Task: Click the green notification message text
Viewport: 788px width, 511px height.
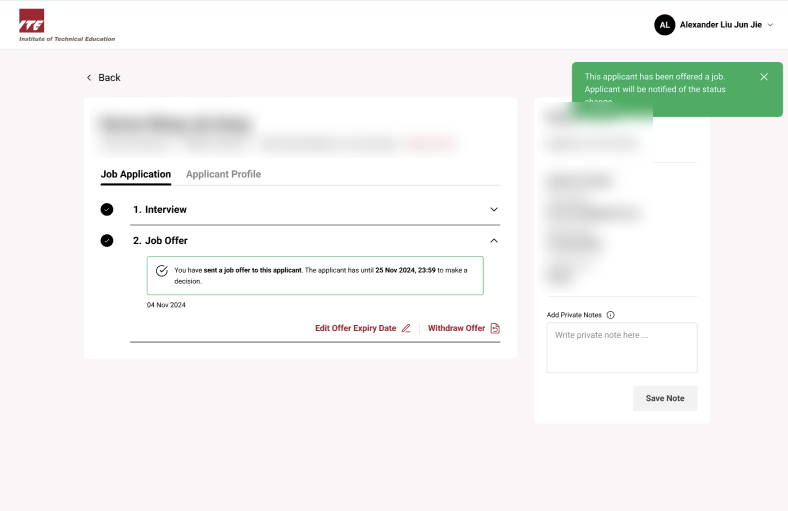Action: point(655,89)
